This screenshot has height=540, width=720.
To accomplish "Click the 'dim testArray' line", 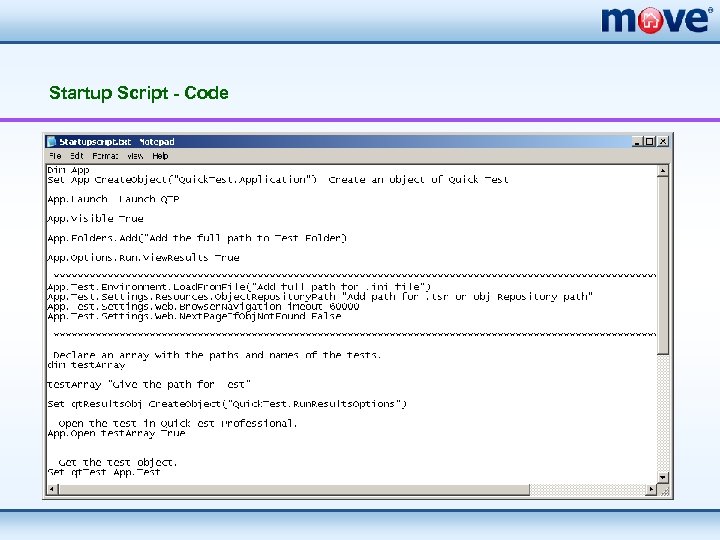I will tap(86, 365).
